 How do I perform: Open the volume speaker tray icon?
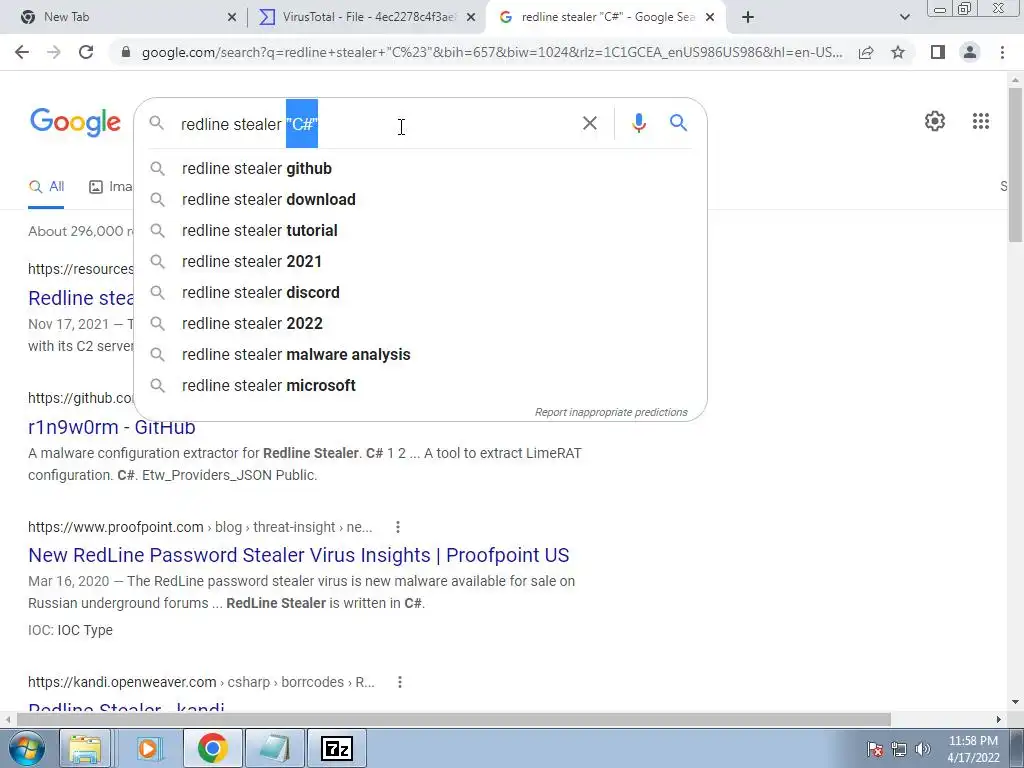[923, 749]
